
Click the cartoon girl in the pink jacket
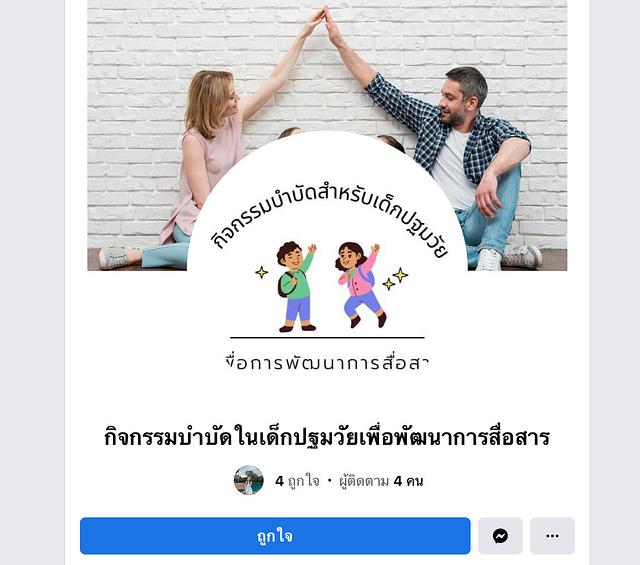pos(357,284)
